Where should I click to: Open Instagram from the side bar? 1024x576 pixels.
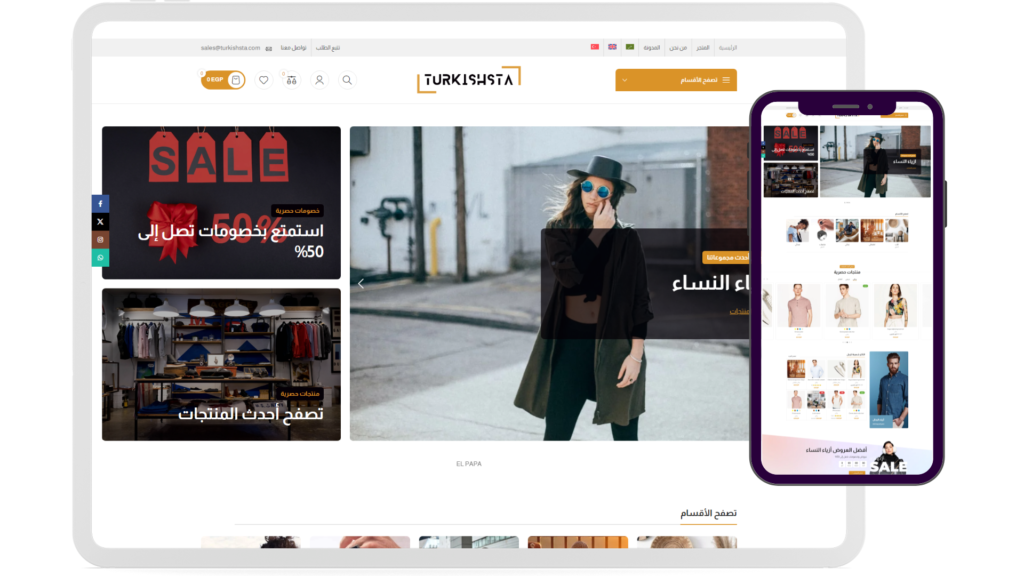100,240
